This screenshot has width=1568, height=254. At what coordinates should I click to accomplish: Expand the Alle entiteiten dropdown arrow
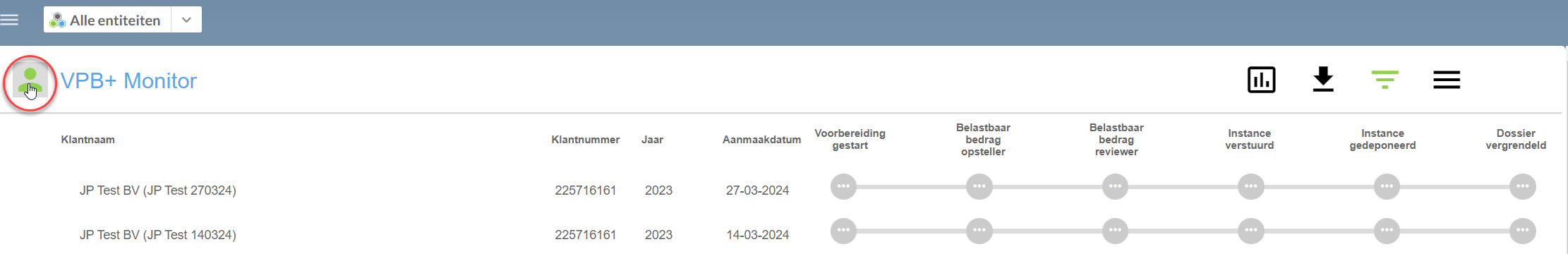(186, 20)
